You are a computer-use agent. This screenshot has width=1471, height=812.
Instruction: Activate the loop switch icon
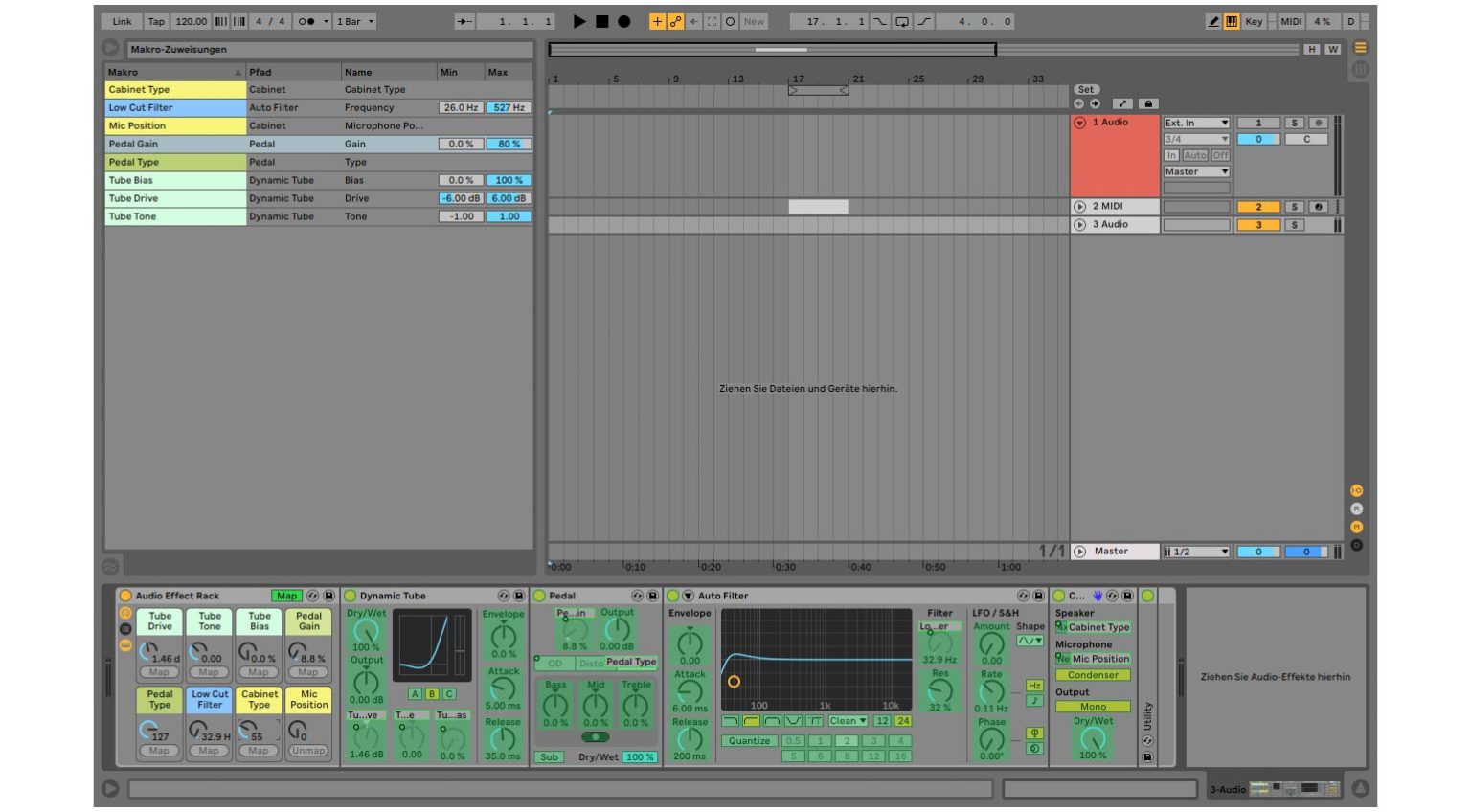pos(902,21)
